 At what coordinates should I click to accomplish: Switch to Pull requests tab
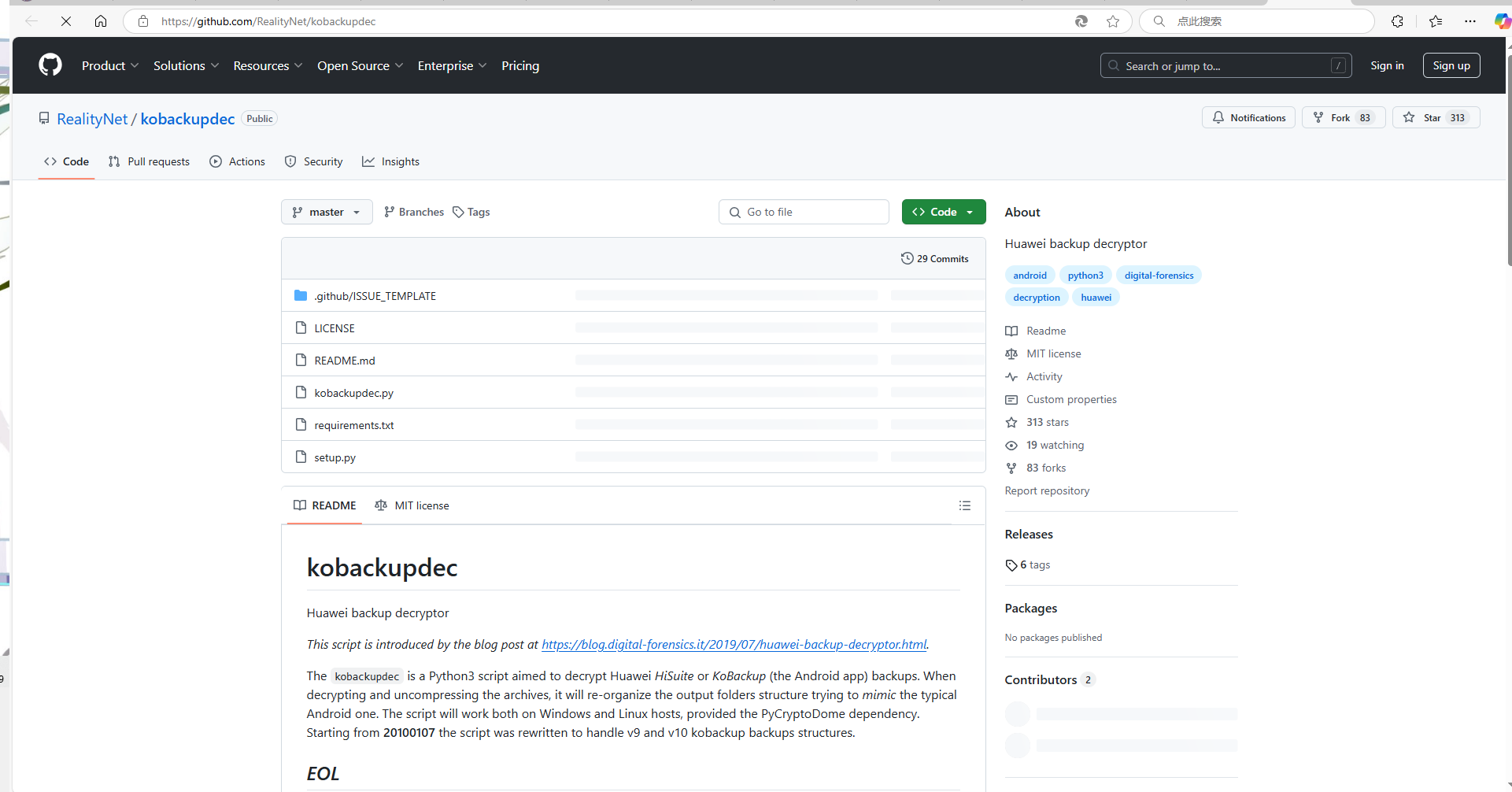pyautogui.click(x=149, y=161)
